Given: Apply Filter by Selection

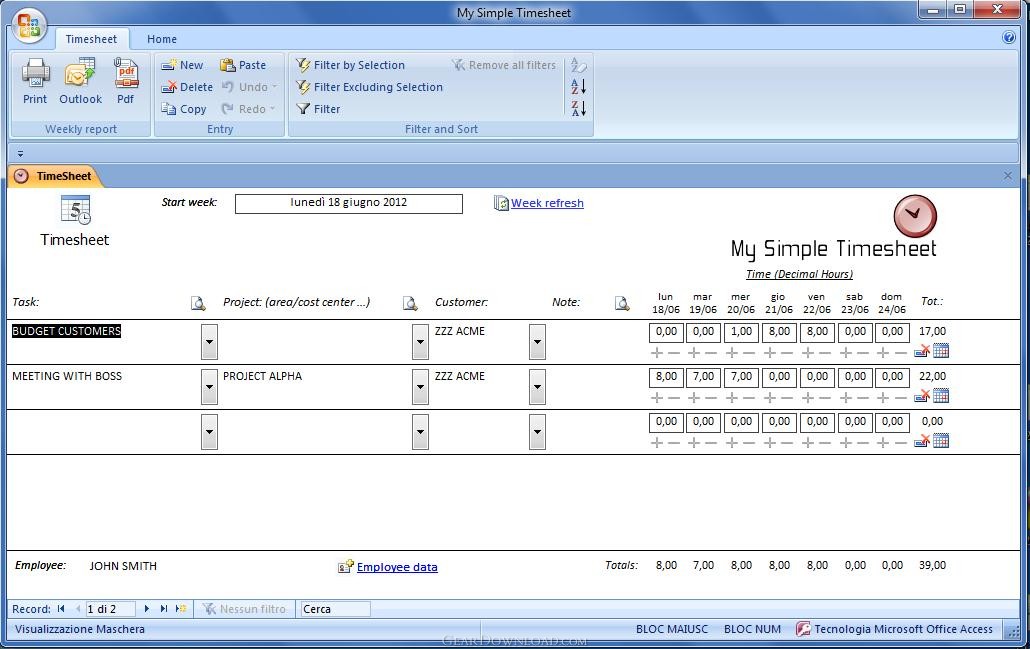Looking at the screenshot, I should coord(350,65).
